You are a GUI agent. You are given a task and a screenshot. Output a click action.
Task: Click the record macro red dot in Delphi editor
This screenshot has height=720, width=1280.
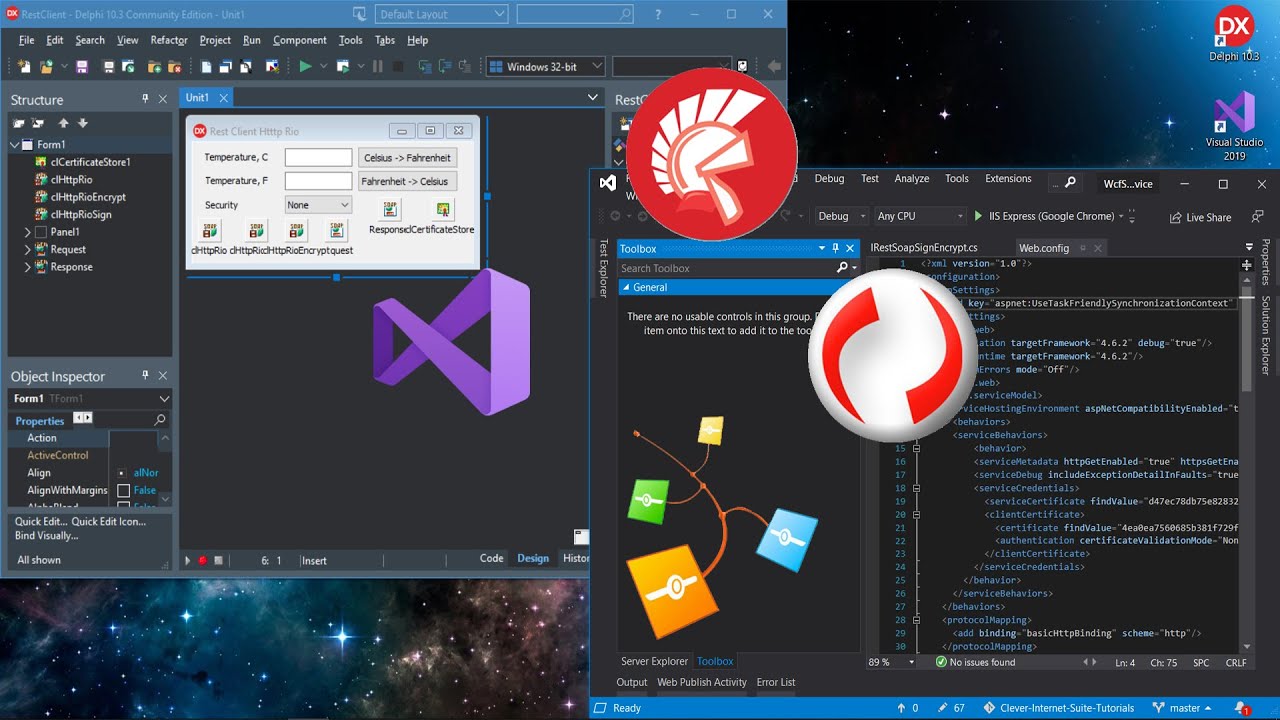pyautogui.click(x=203, y=560)
